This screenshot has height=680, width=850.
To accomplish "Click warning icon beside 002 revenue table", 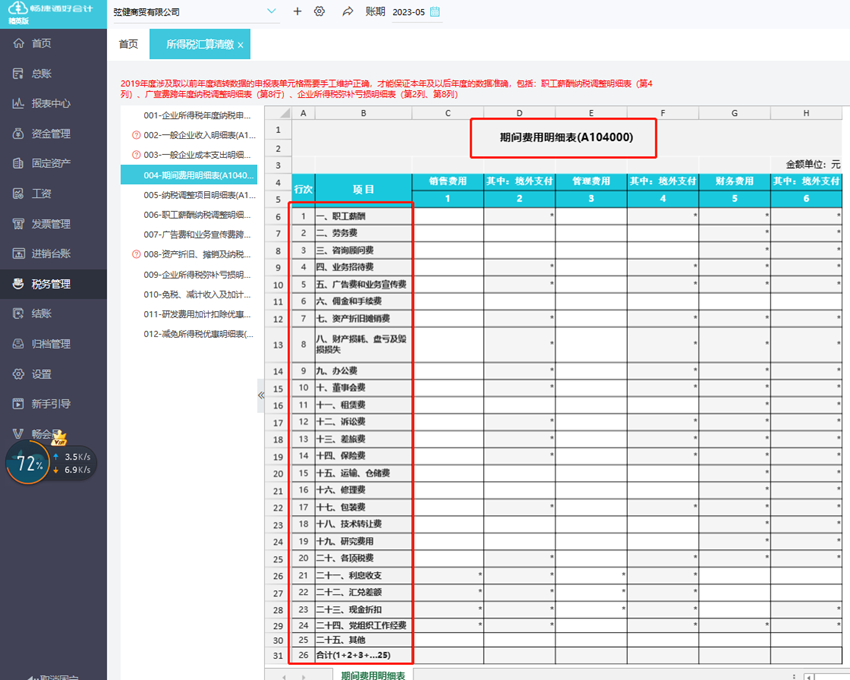I will (x=136, y=135).
